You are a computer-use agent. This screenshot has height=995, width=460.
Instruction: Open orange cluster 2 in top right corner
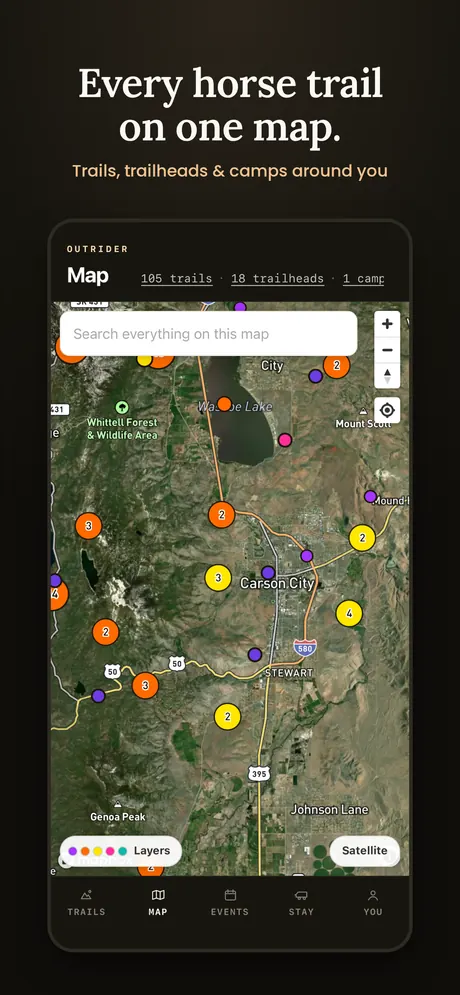[x=336, y=365]
